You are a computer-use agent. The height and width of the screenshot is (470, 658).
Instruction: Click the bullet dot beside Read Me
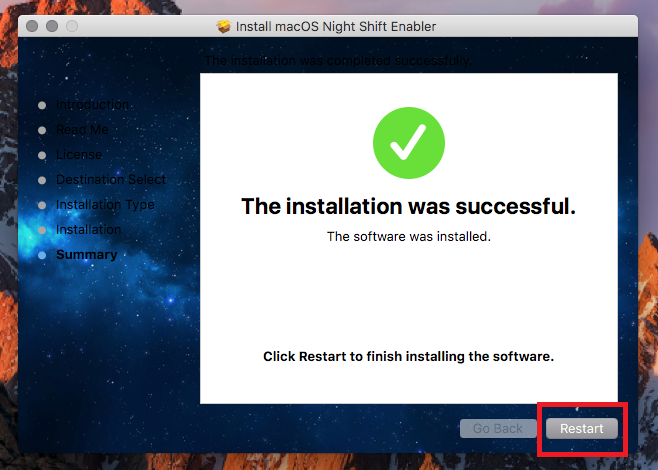[x=42, y=131]
